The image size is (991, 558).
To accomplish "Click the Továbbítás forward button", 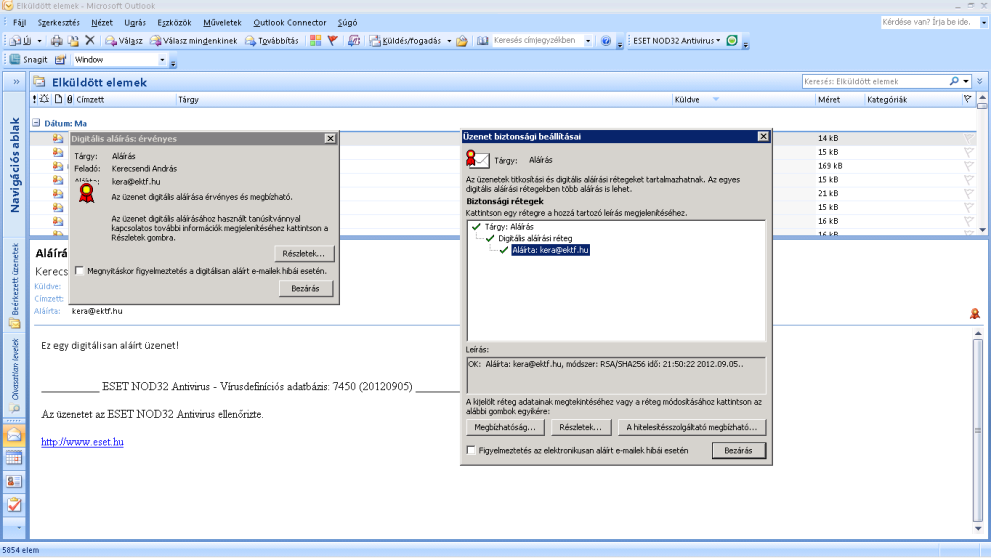I will click(272, 40).
